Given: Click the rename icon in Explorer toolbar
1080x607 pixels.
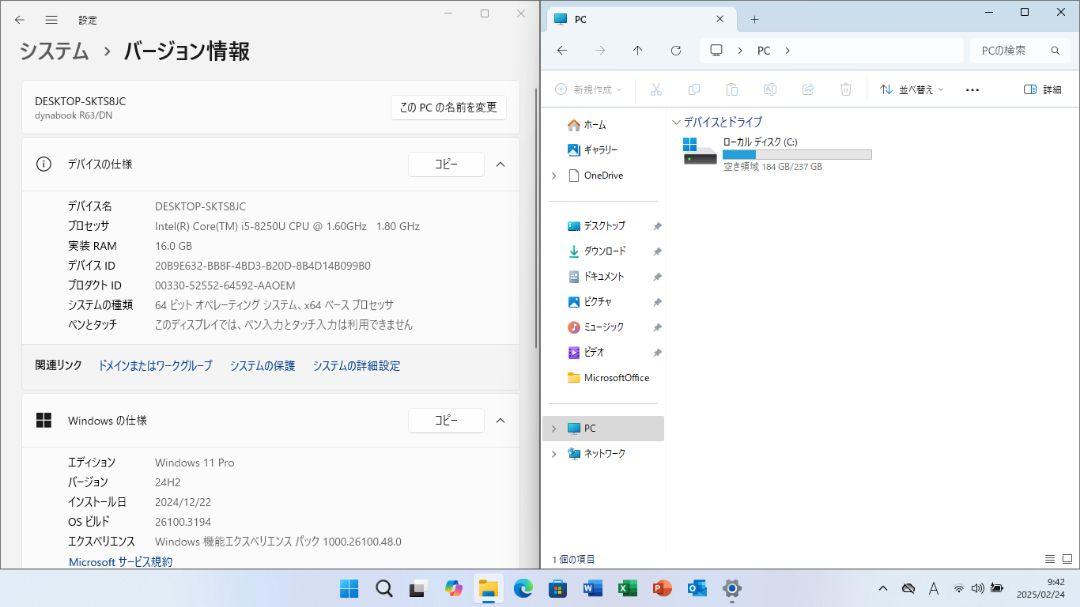Looking at the screenshot, I should [x=769, y=90].
